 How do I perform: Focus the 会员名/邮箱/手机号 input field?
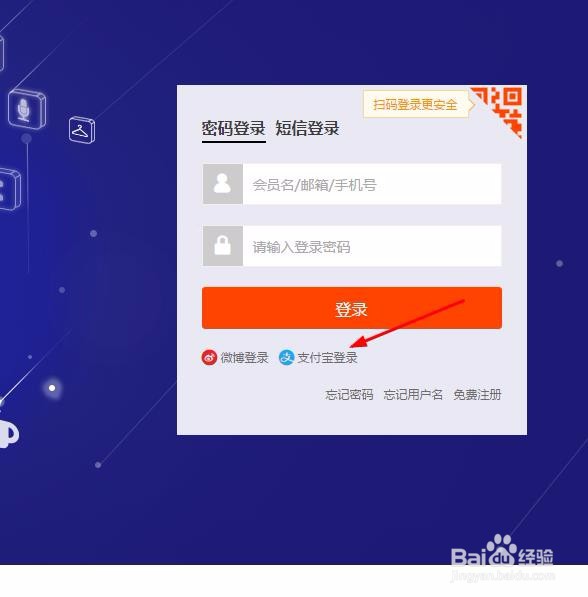[x=372, y=184]
